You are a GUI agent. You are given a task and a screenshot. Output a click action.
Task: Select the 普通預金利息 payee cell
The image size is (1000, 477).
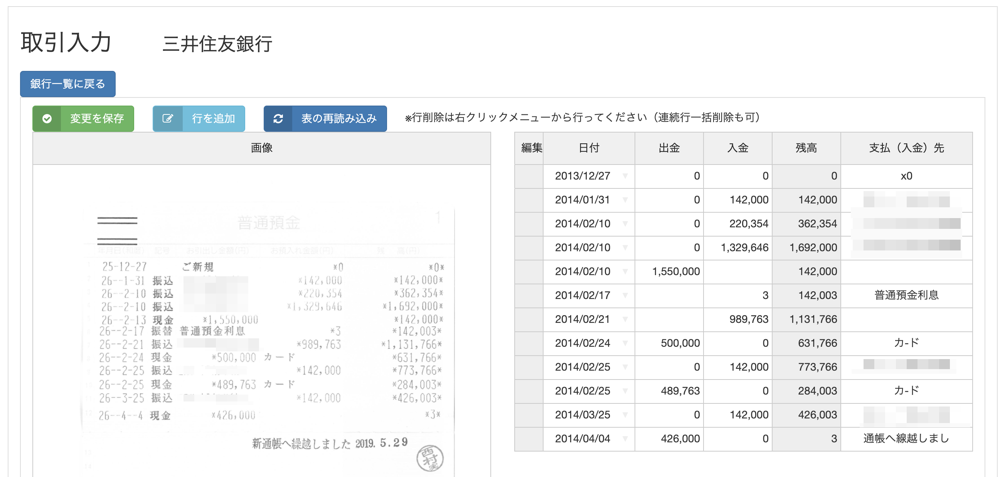[906, 296]
